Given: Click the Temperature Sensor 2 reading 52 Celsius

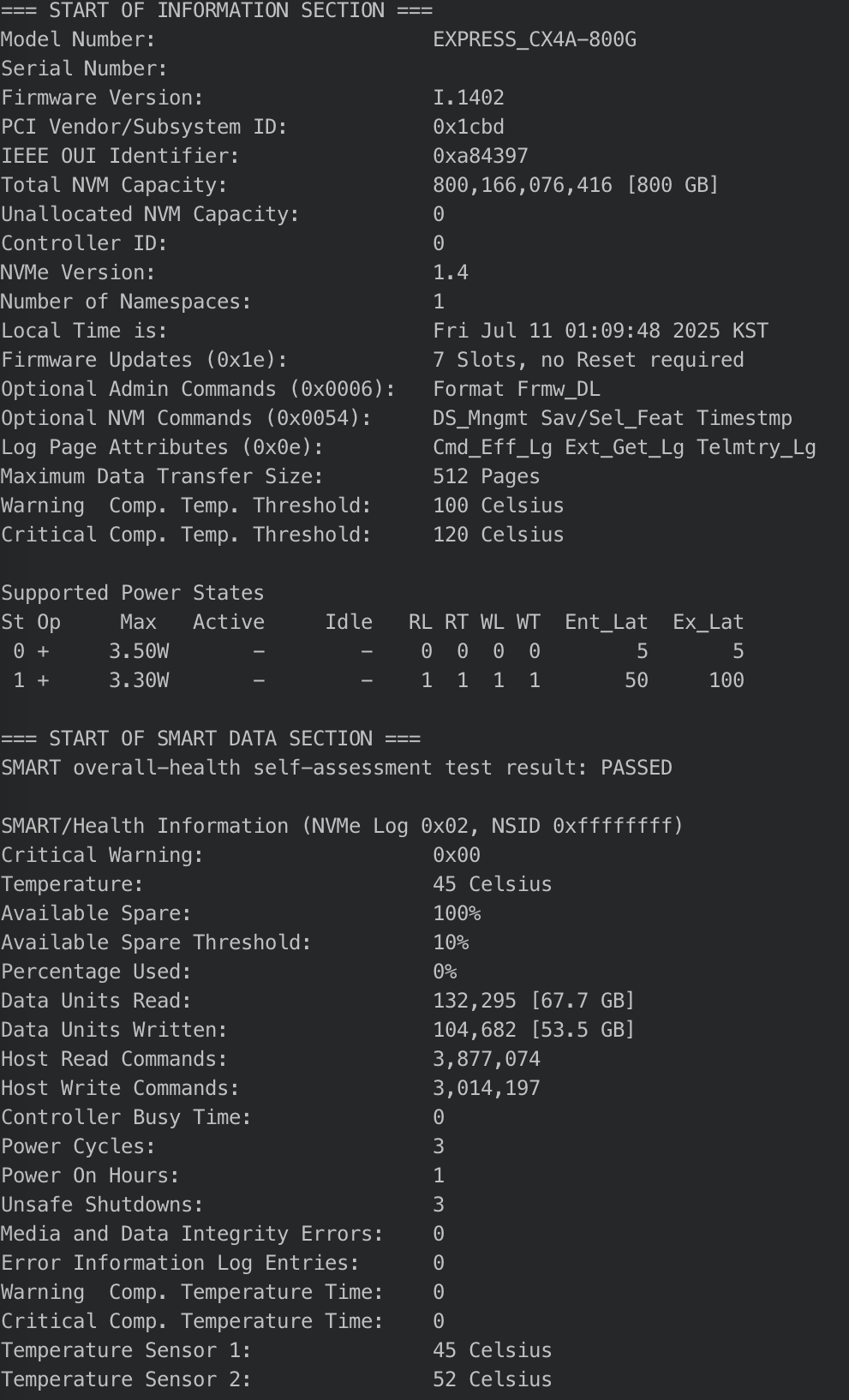Looking at the screenshot, I should 493,1379.
